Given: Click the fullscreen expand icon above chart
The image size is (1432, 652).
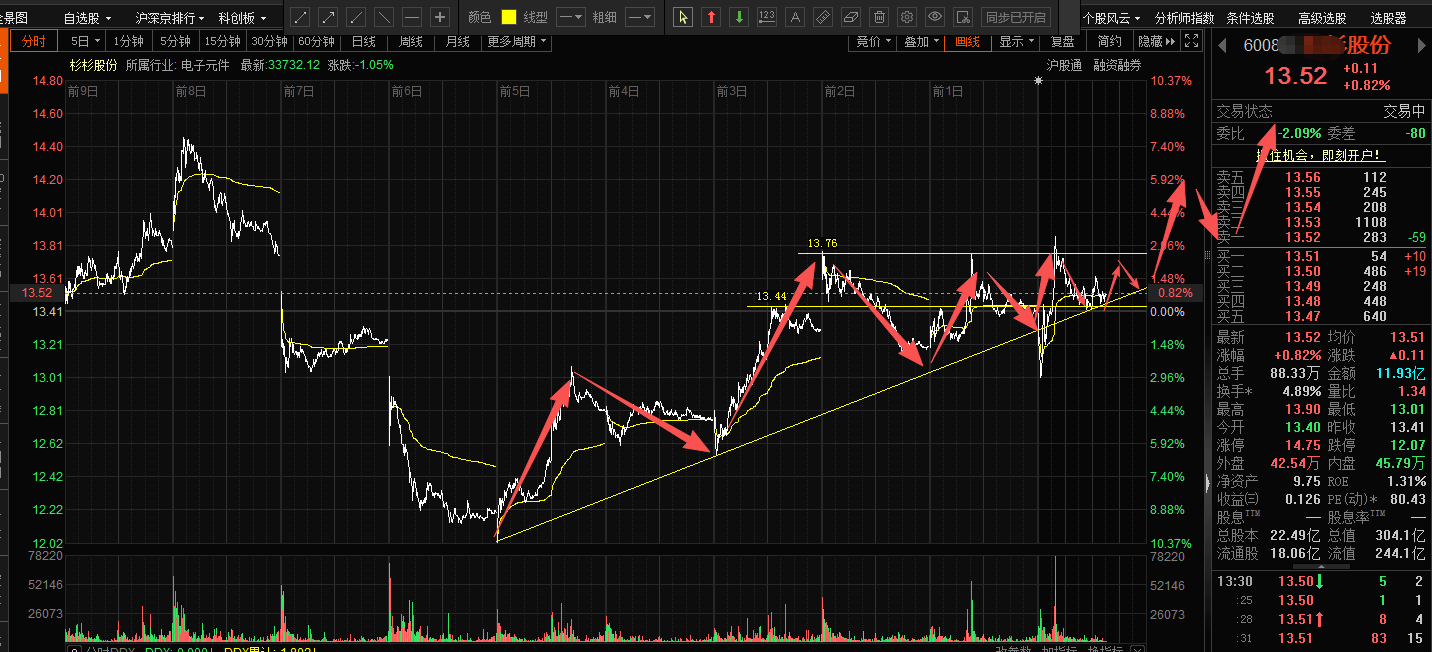Looking at the screenshot, I should point(1190,41).
